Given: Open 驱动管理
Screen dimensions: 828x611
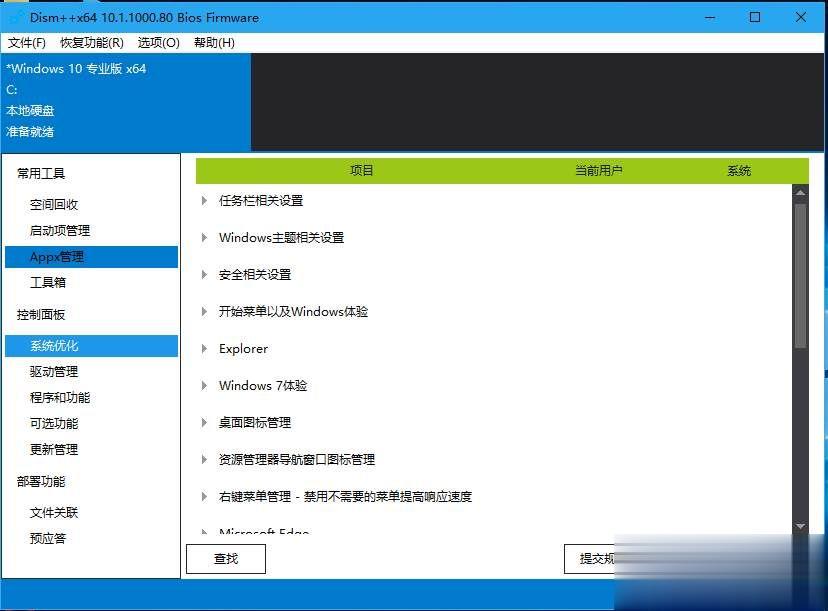Looking at the screenshot, I should click(54, 371).
